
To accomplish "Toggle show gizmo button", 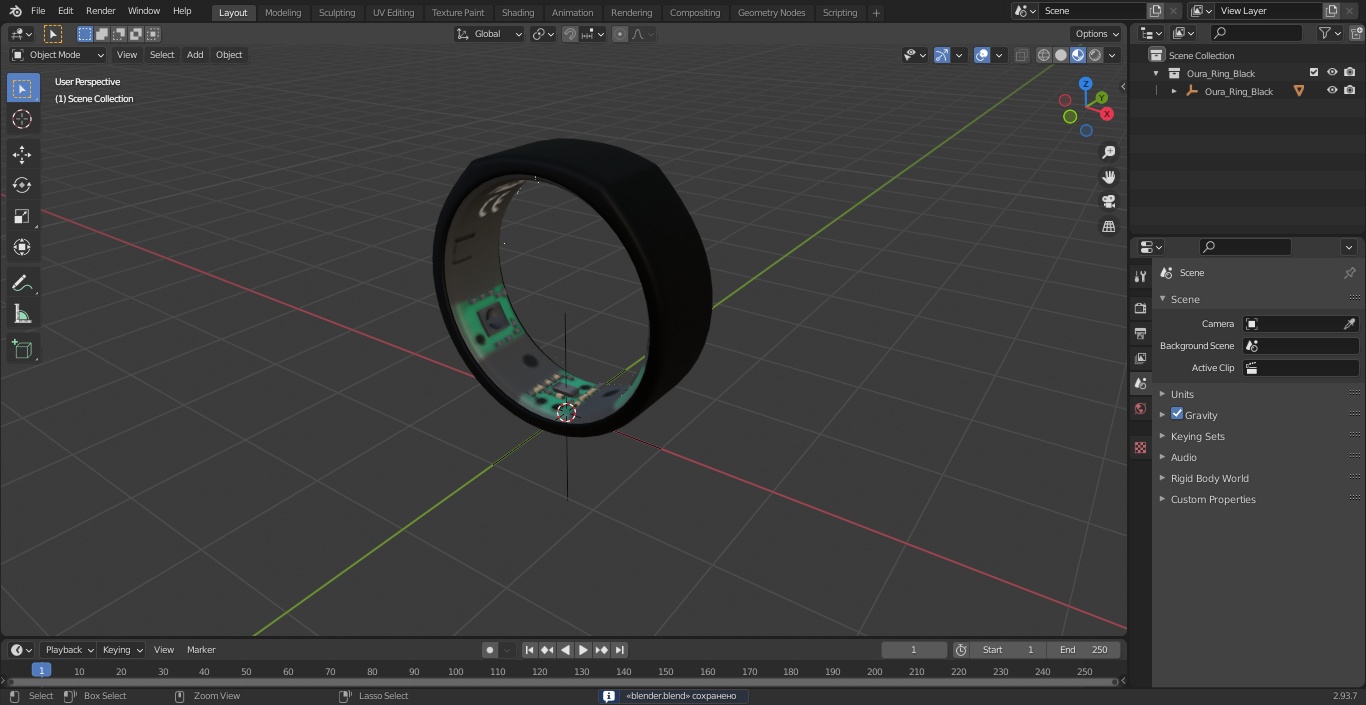I will click(942, 55).
